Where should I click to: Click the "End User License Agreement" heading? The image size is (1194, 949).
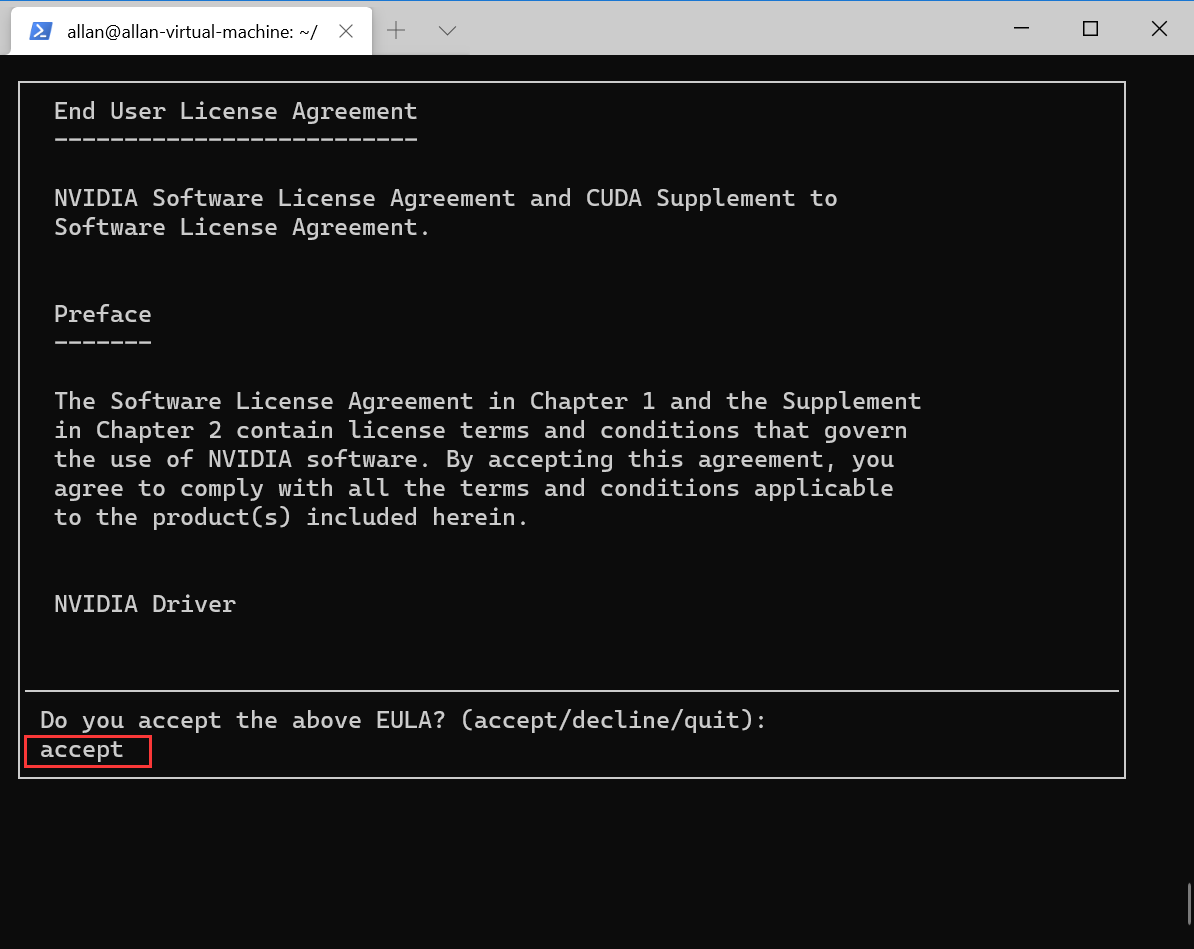[235, 111]
